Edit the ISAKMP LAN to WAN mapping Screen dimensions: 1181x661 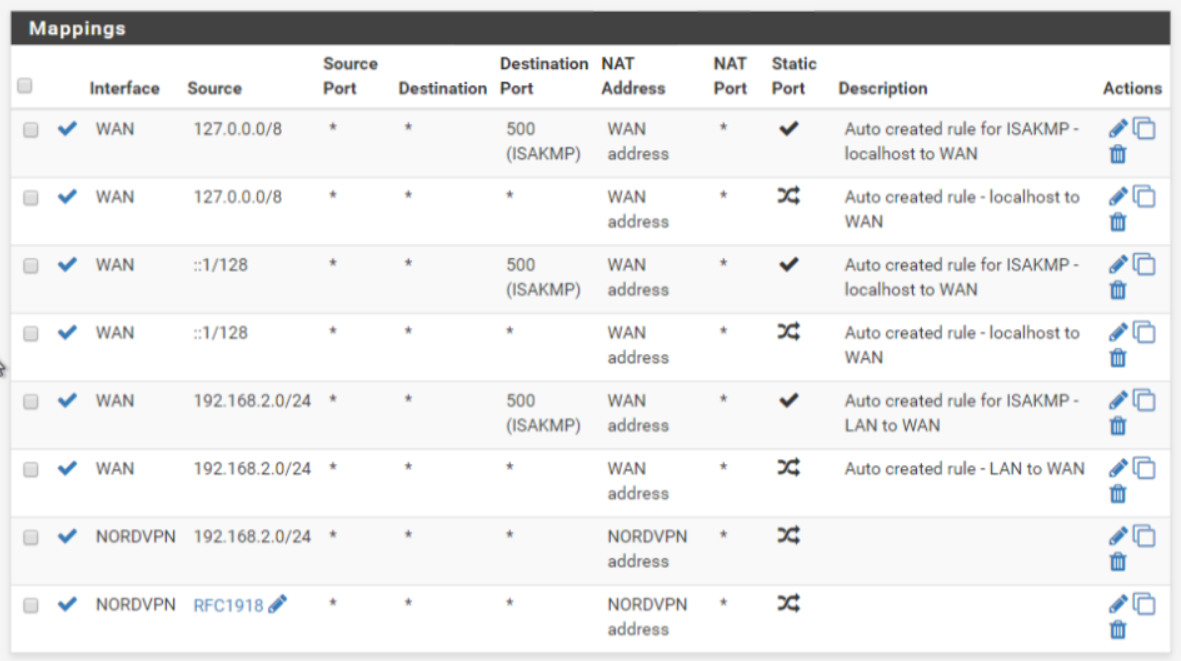tap(1118, 400)
